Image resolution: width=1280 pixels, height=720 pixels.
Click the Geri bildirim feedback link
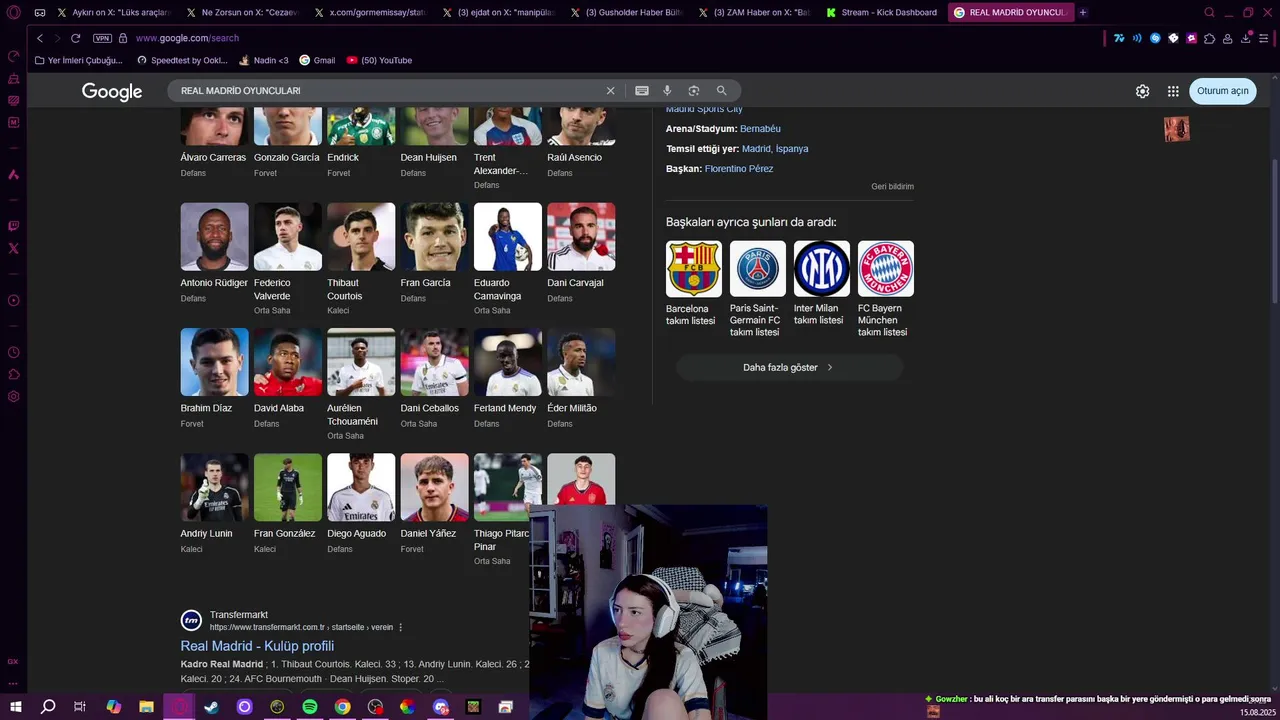(892, 187)
